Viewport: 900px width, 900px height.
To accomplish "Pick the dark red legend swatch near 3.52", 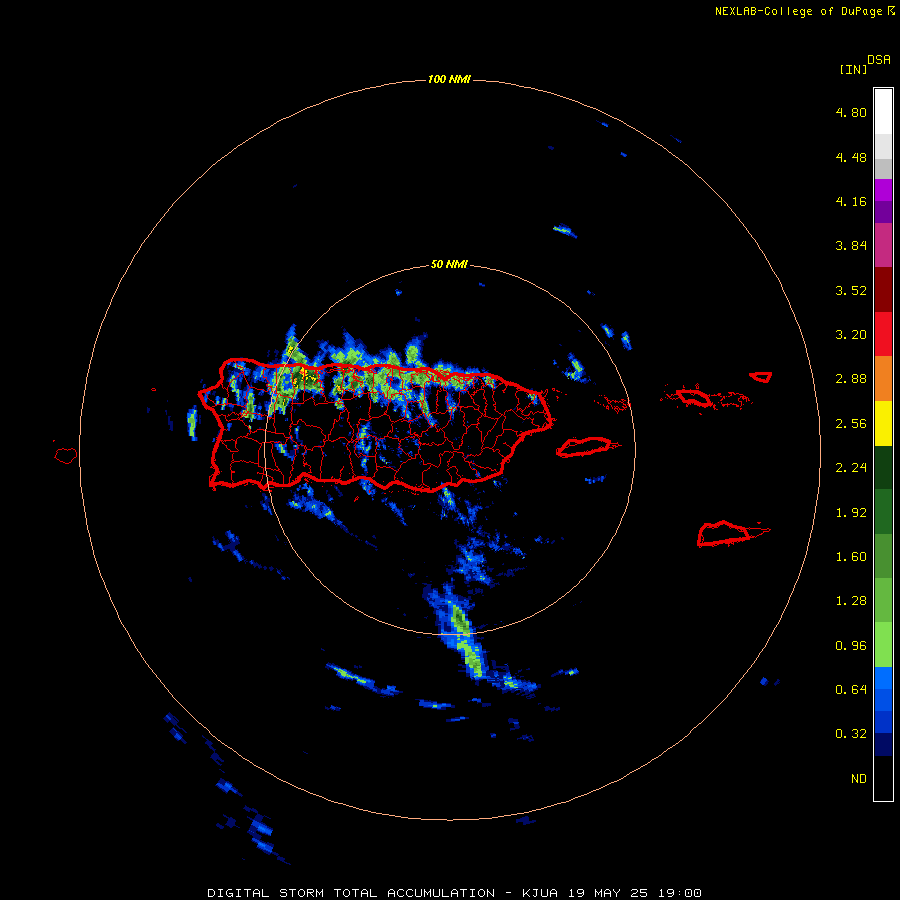I will 883,290.
